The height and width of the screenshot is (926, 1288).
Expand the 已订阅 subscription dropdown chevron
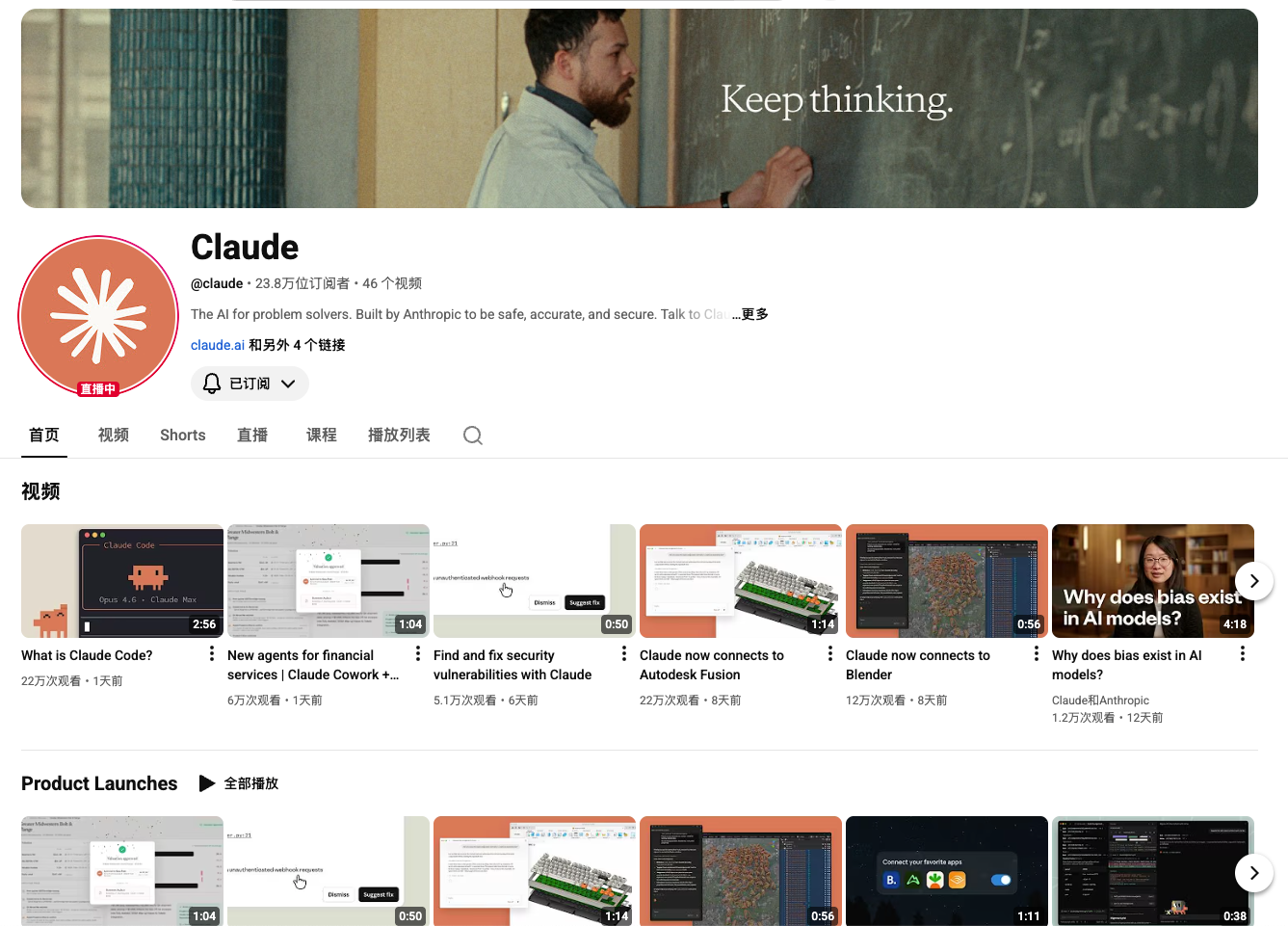click(x=288, y=384)
